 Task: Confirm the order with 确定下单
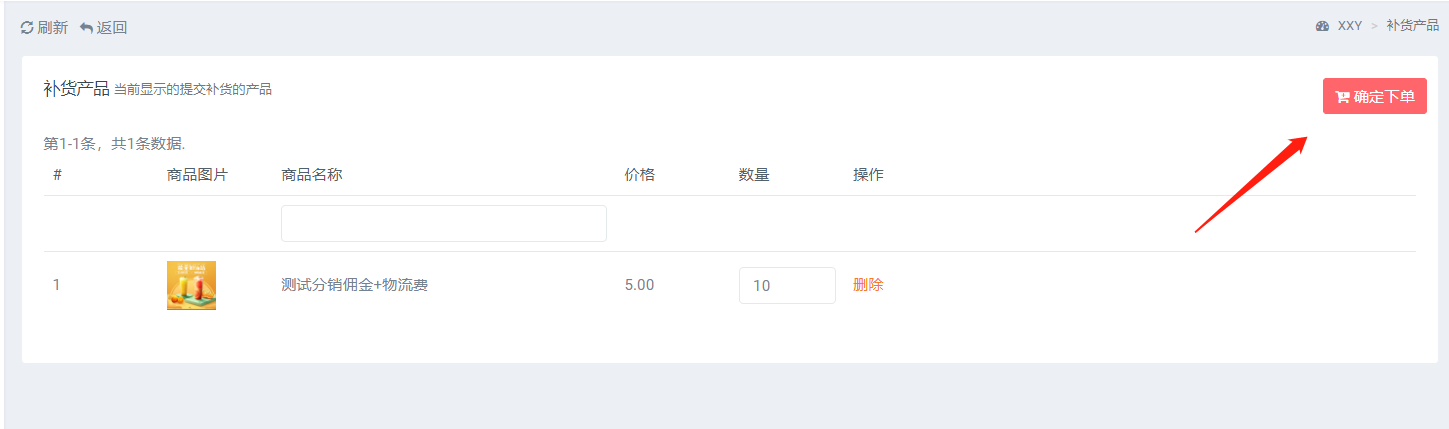(1375, 96)
